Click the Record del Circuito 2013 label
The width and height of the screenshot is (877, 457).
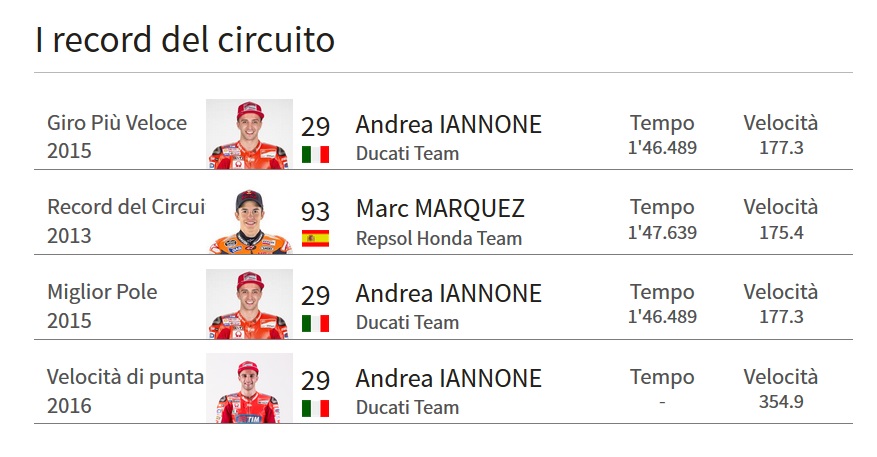[x=126, y=221]
